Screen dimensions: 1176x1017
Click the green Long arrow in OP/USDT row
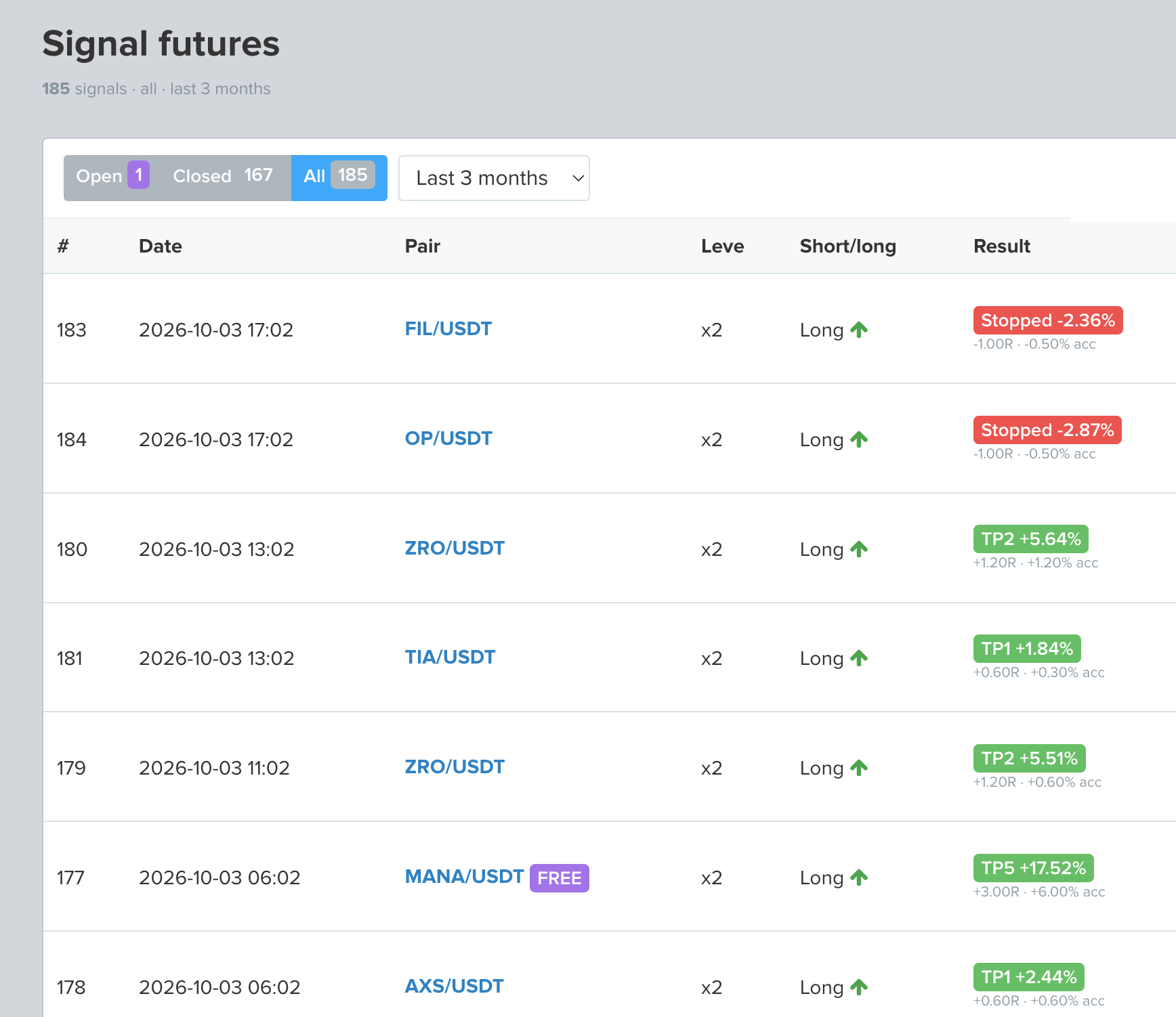859,439
